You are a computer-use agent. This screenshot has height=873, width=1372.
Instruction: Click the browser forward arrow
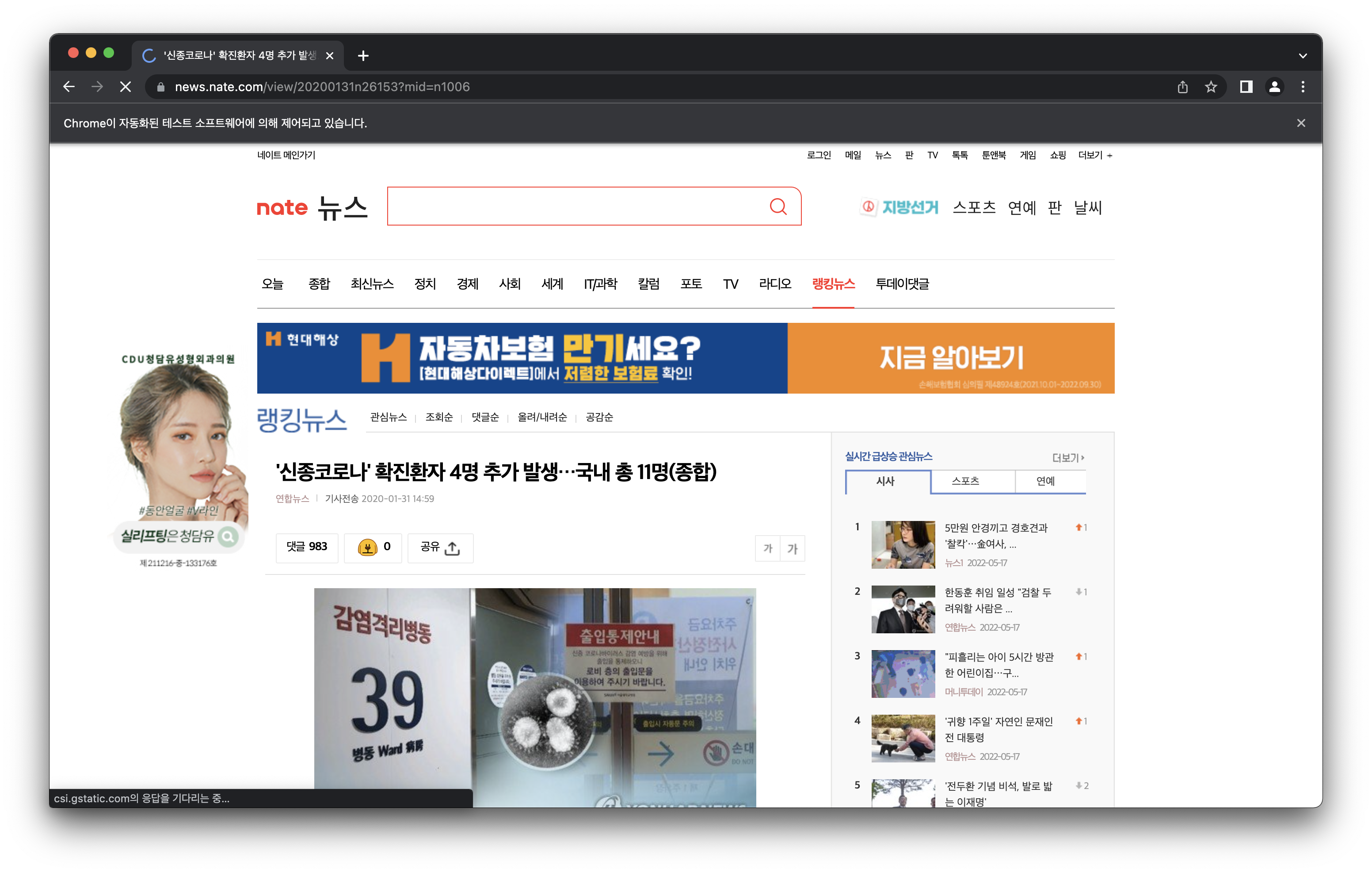pos(97,87)
